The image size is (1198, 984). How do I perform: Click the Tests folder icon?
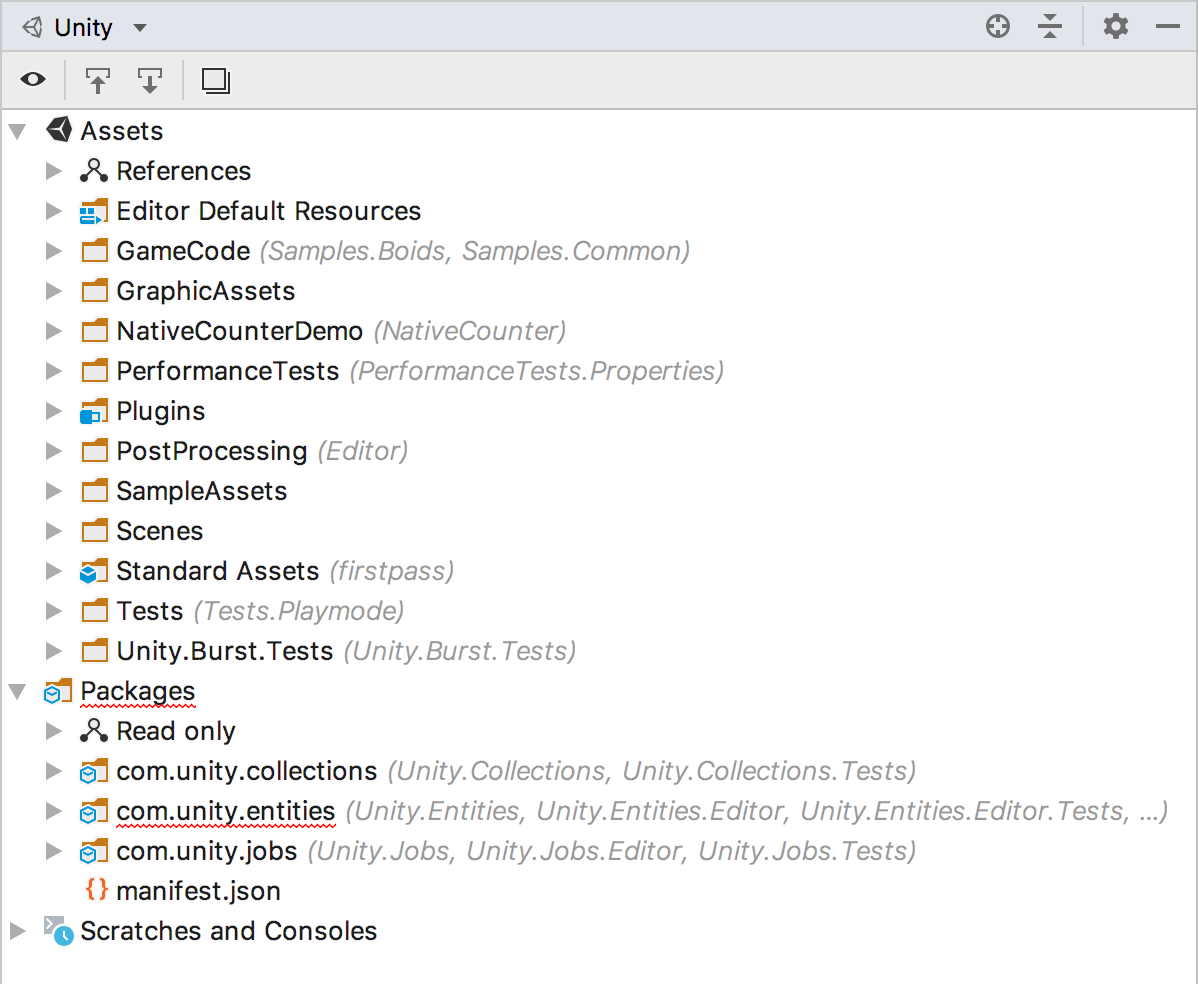tap(94, 611)
